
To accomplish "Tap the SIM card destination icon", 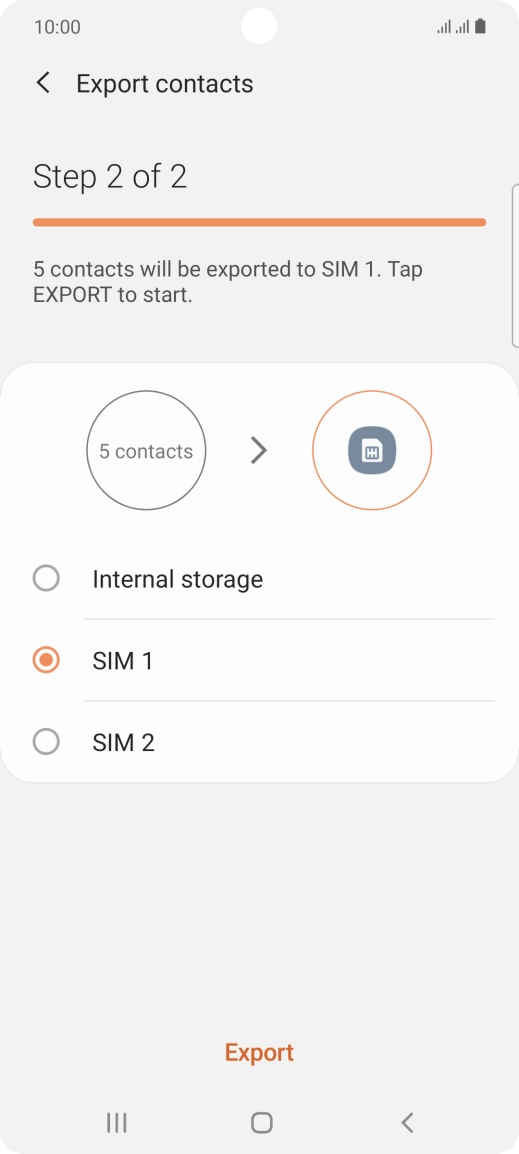I will [372, 450].
